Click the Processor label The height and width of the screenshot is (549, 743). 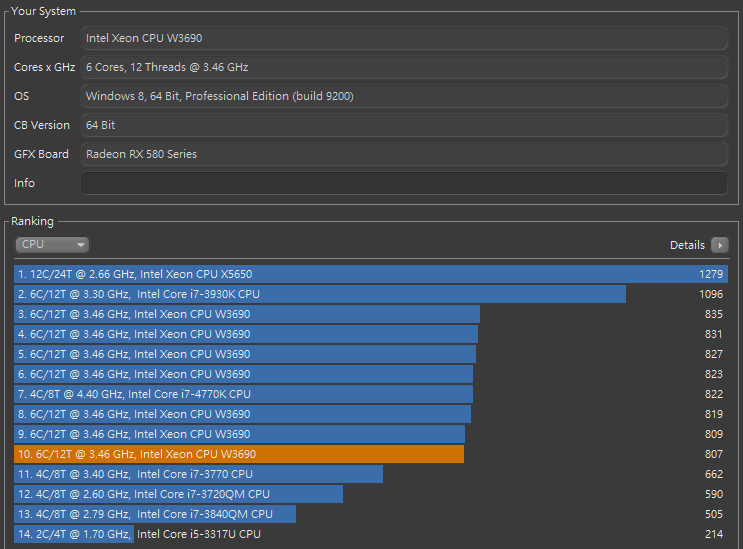(x=39, y=38)
